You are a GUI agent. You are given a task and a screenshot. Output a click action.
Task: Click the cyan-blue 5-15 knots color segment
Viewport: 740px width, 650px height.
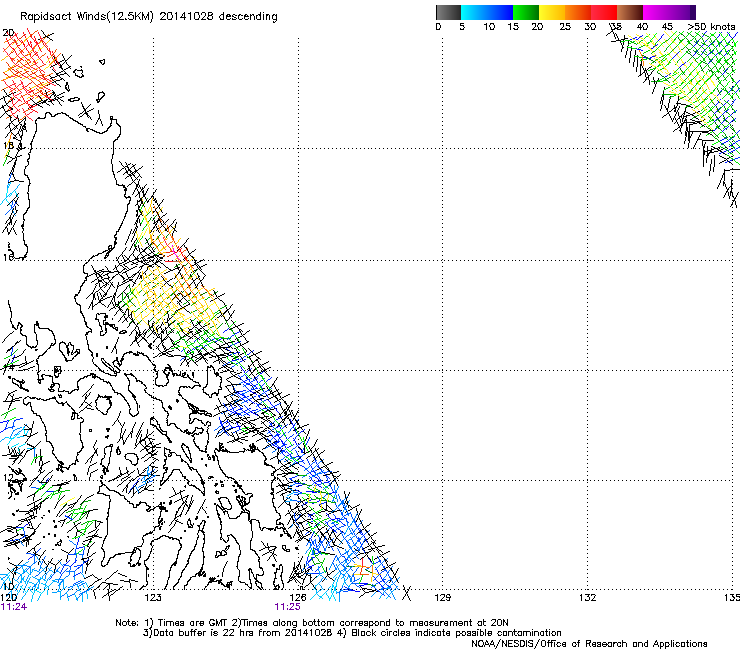pos(487,12)
